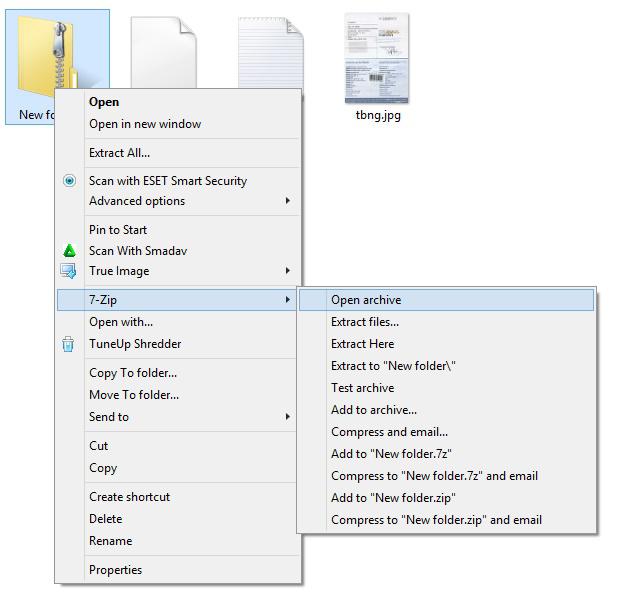This screenshot has width=621, height=599.
Task: Click the green Smadav triangle icon
Action: (69, 251)
